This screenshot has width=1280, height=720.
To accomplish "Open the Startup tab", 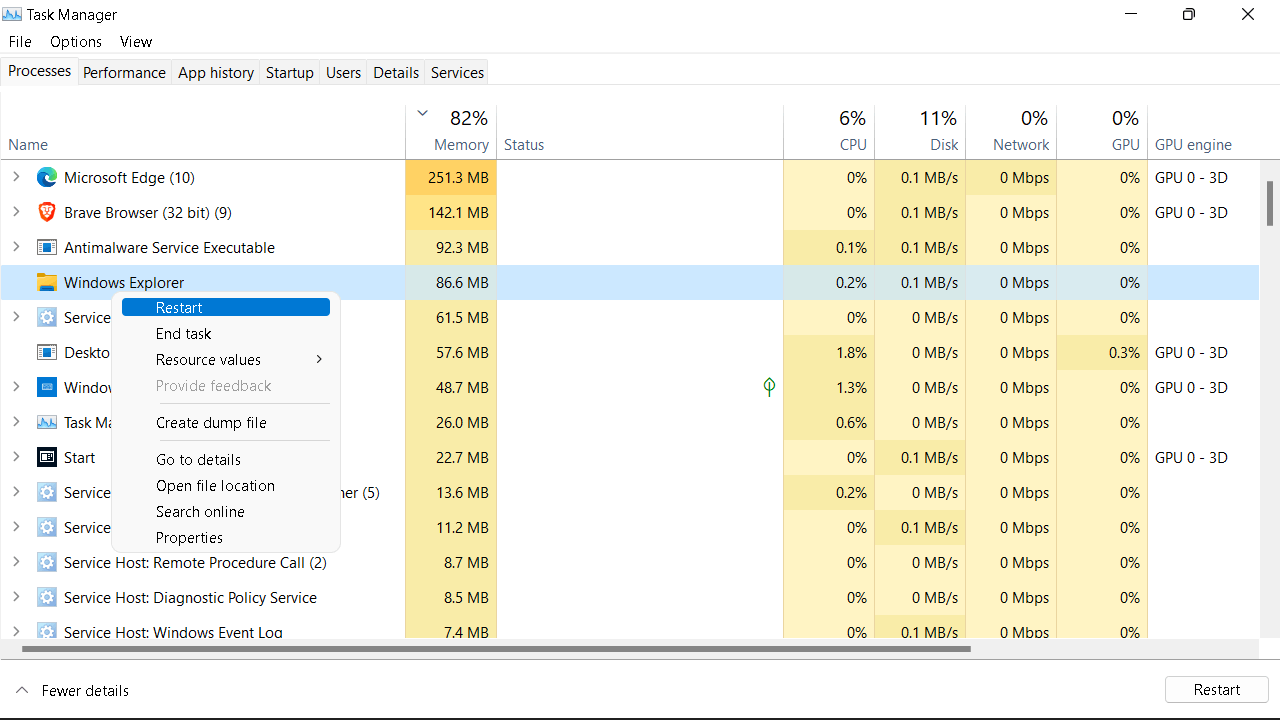I will [x=290, y=73].
